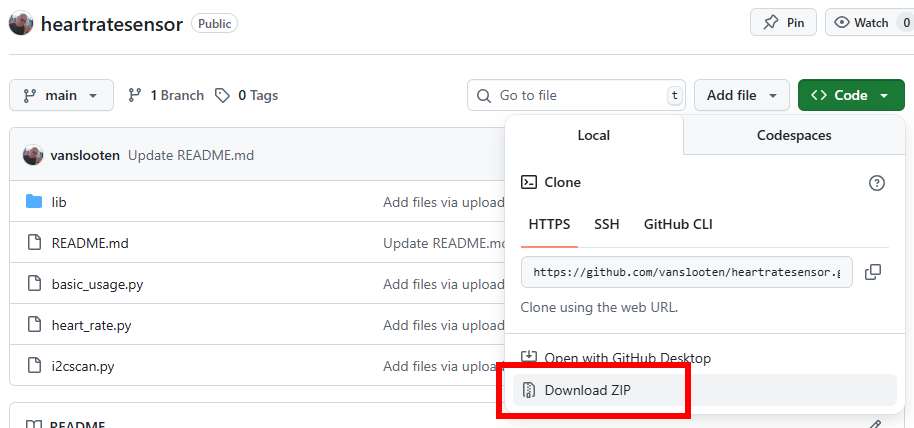Click the GitHub Desktop download icon

coord(529,357)
